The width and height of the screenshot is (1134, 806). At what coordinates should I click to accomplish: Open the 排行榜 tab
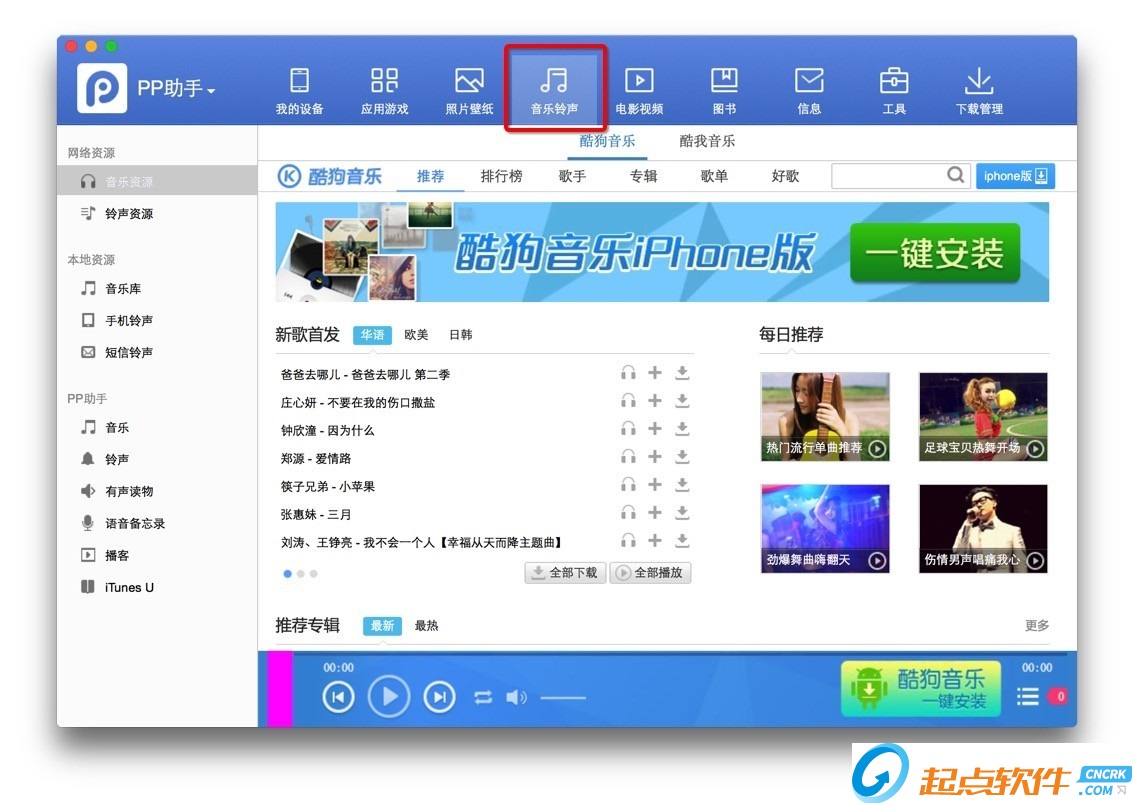(501, 176)
